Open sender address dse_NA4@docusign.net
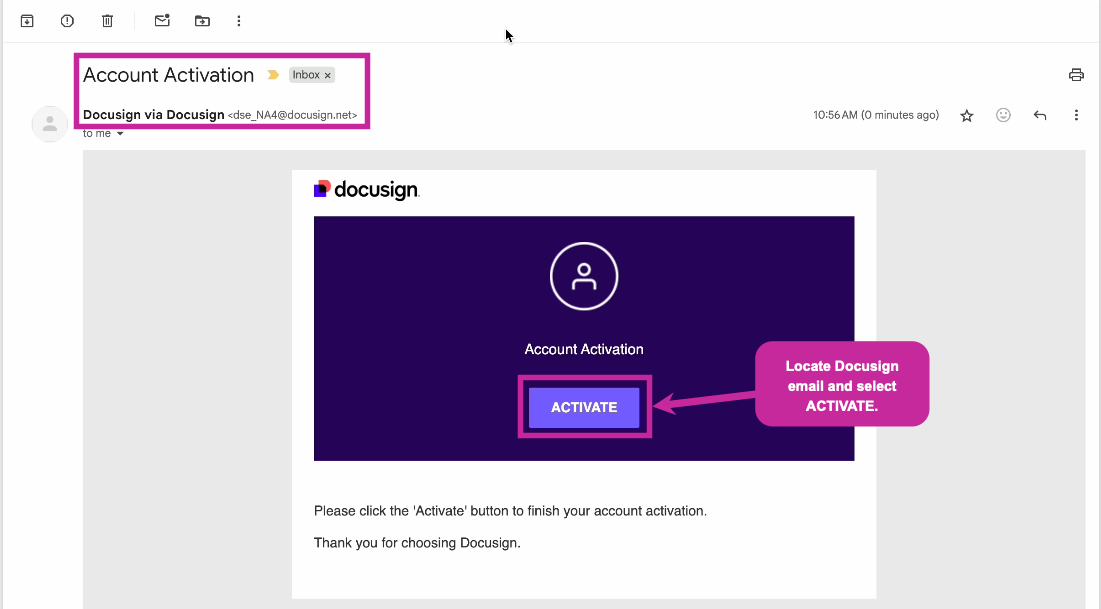1101x609 pixels. point(291,115)
